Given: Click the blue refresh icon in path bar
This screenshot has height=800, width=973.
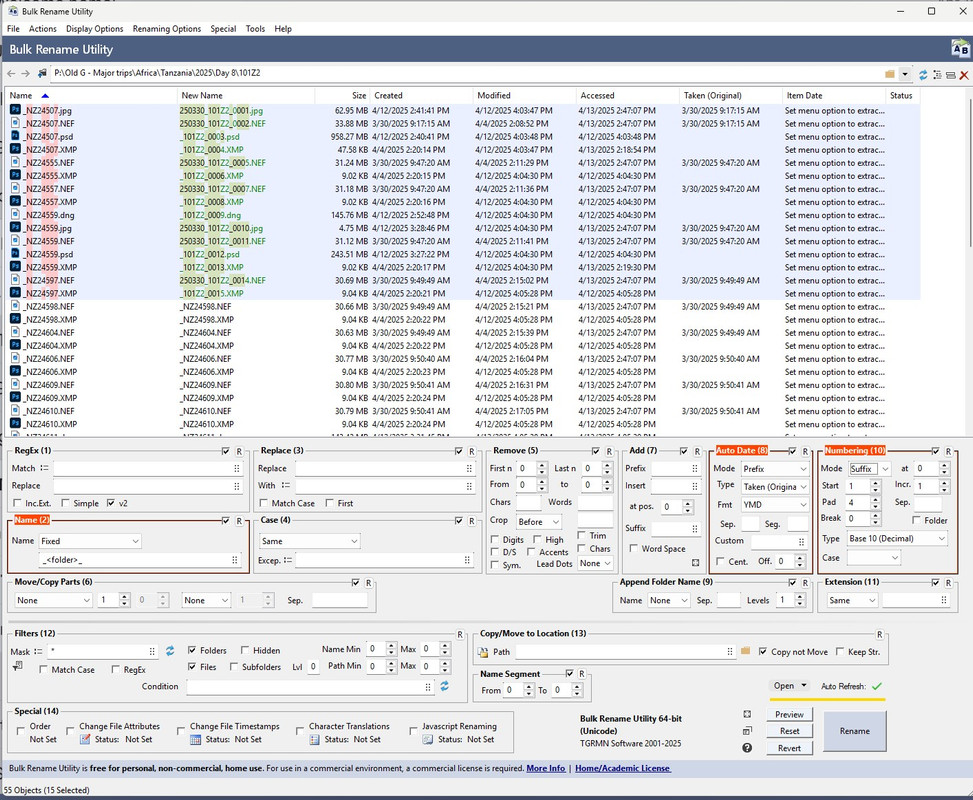Looking at the screenshot, I should point(923,74).
